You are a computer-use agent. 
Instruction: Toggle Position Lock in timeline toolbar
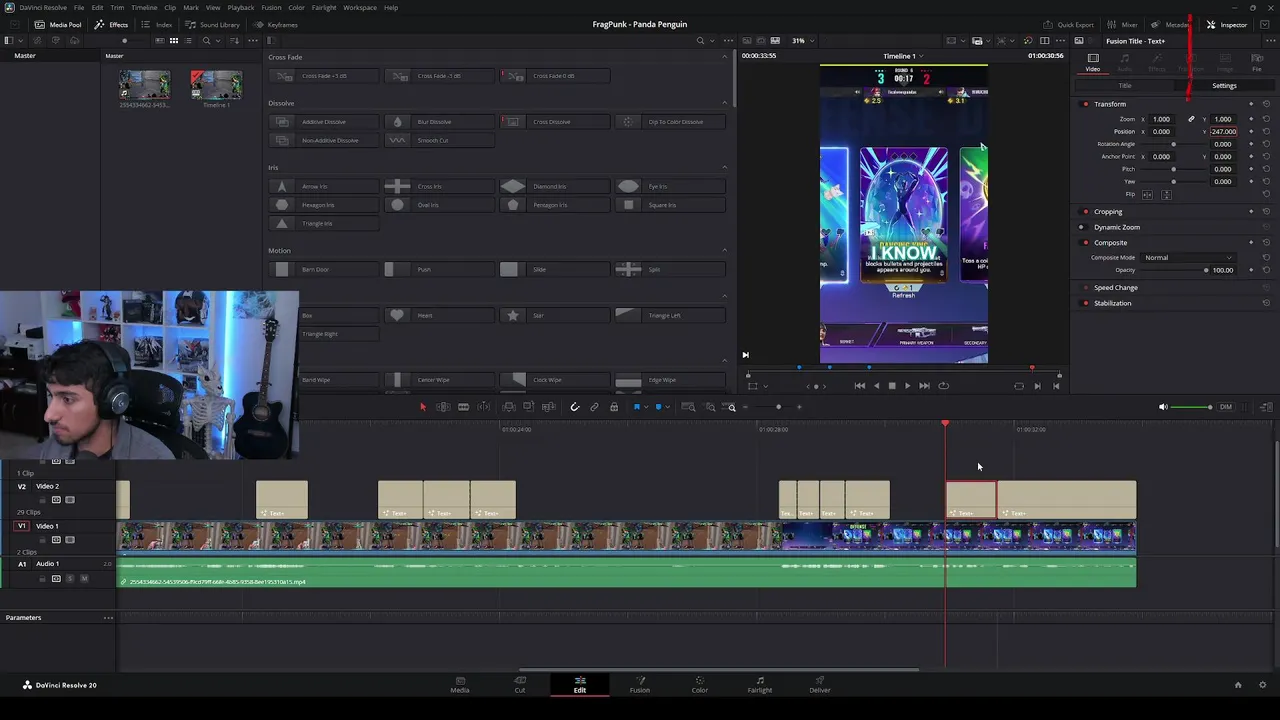pyautogui.click(x=614, y=407)
